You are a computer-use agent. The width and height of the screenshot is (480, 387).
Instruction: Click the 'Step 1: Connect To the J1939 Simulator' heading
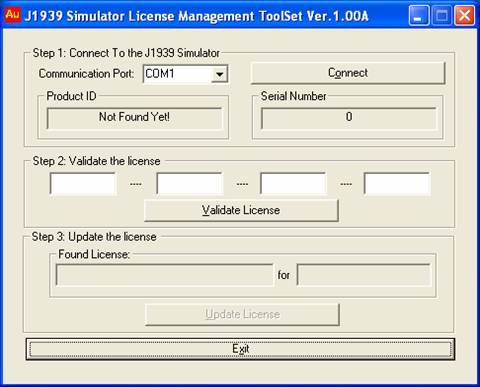[x=126, y=53]
